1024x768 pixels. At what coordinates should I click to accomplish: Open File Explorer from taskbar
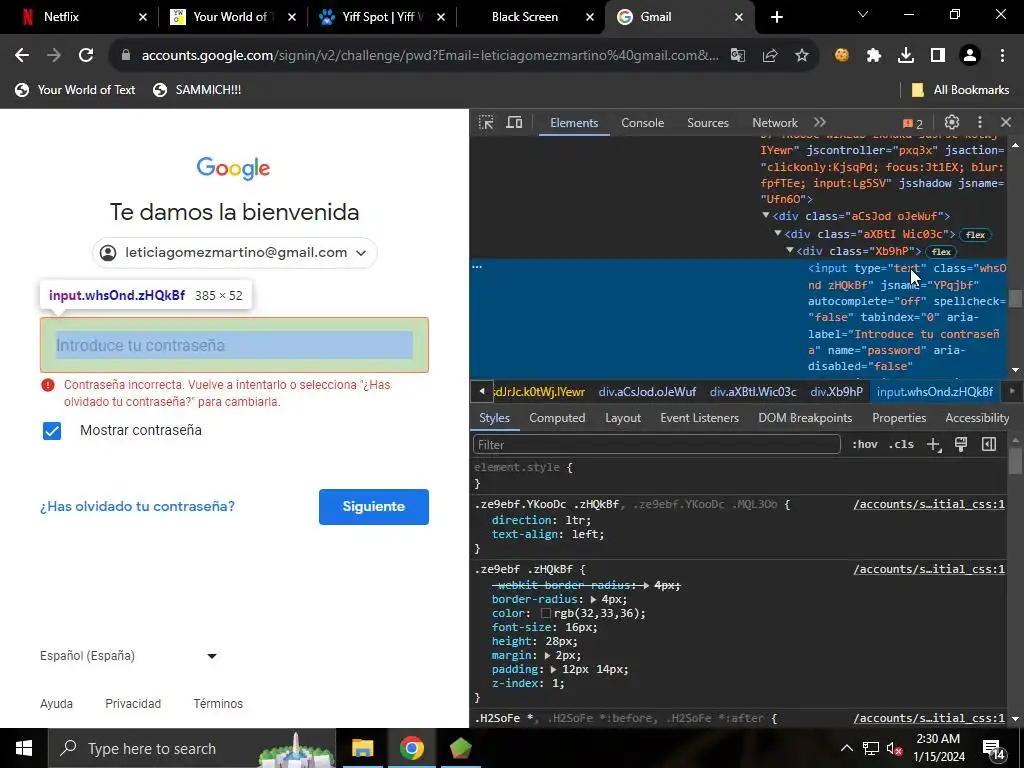362,748
